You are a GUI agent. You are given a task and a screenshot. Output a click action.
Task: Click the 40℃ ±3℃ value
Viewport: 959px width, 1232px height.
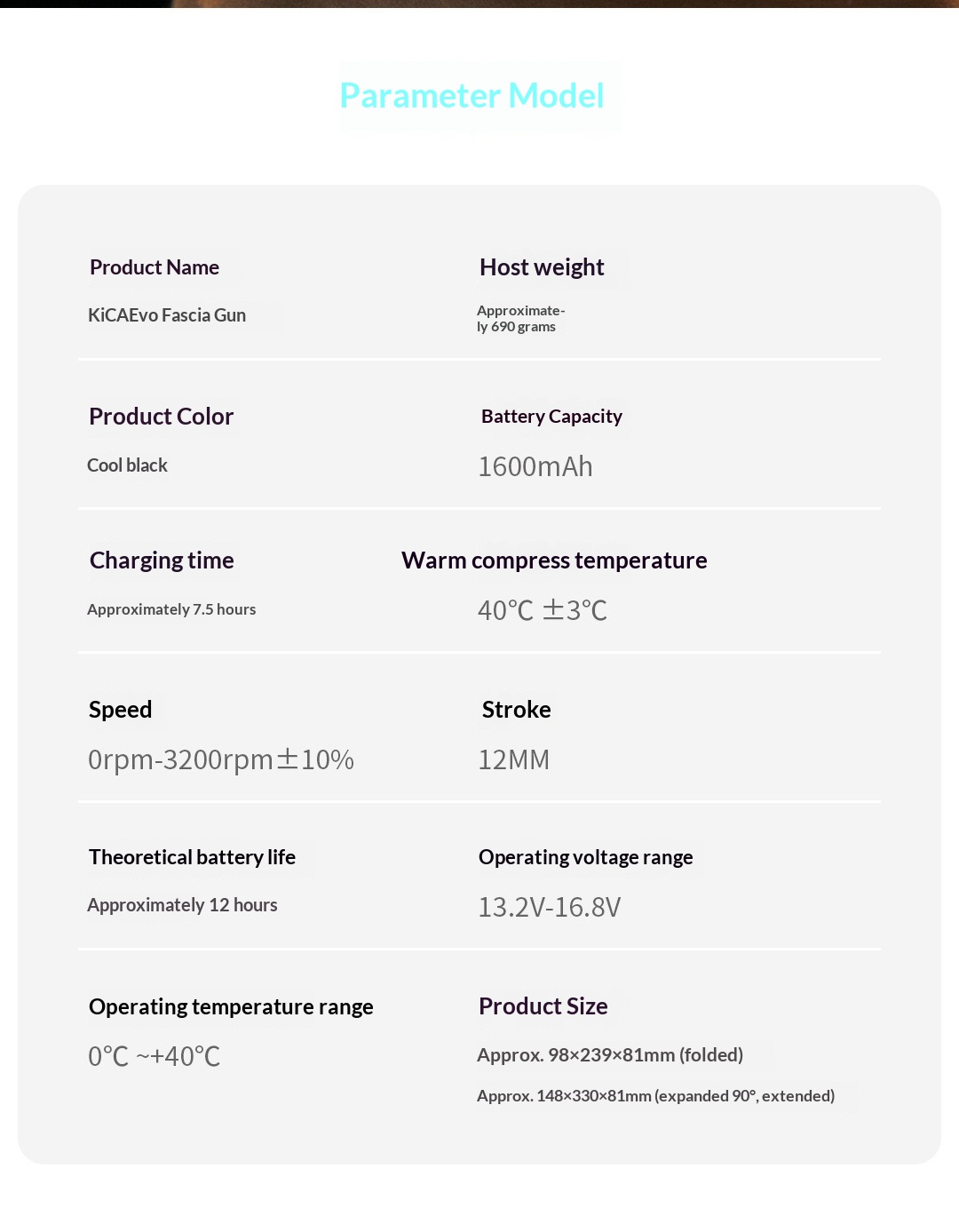pos(542,610)
